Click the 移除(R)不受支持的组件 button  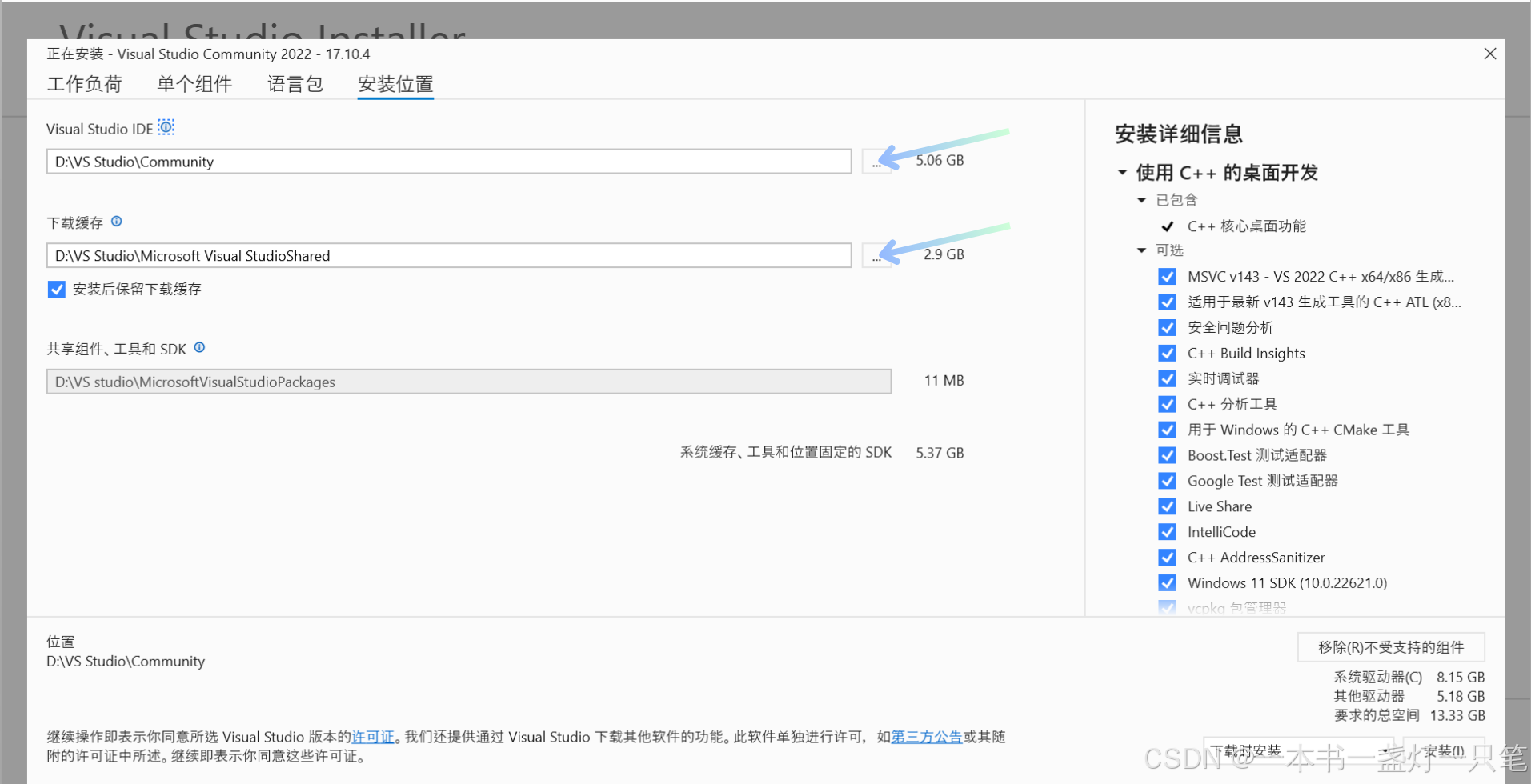pyautogui.click(x=1391, y=647)
